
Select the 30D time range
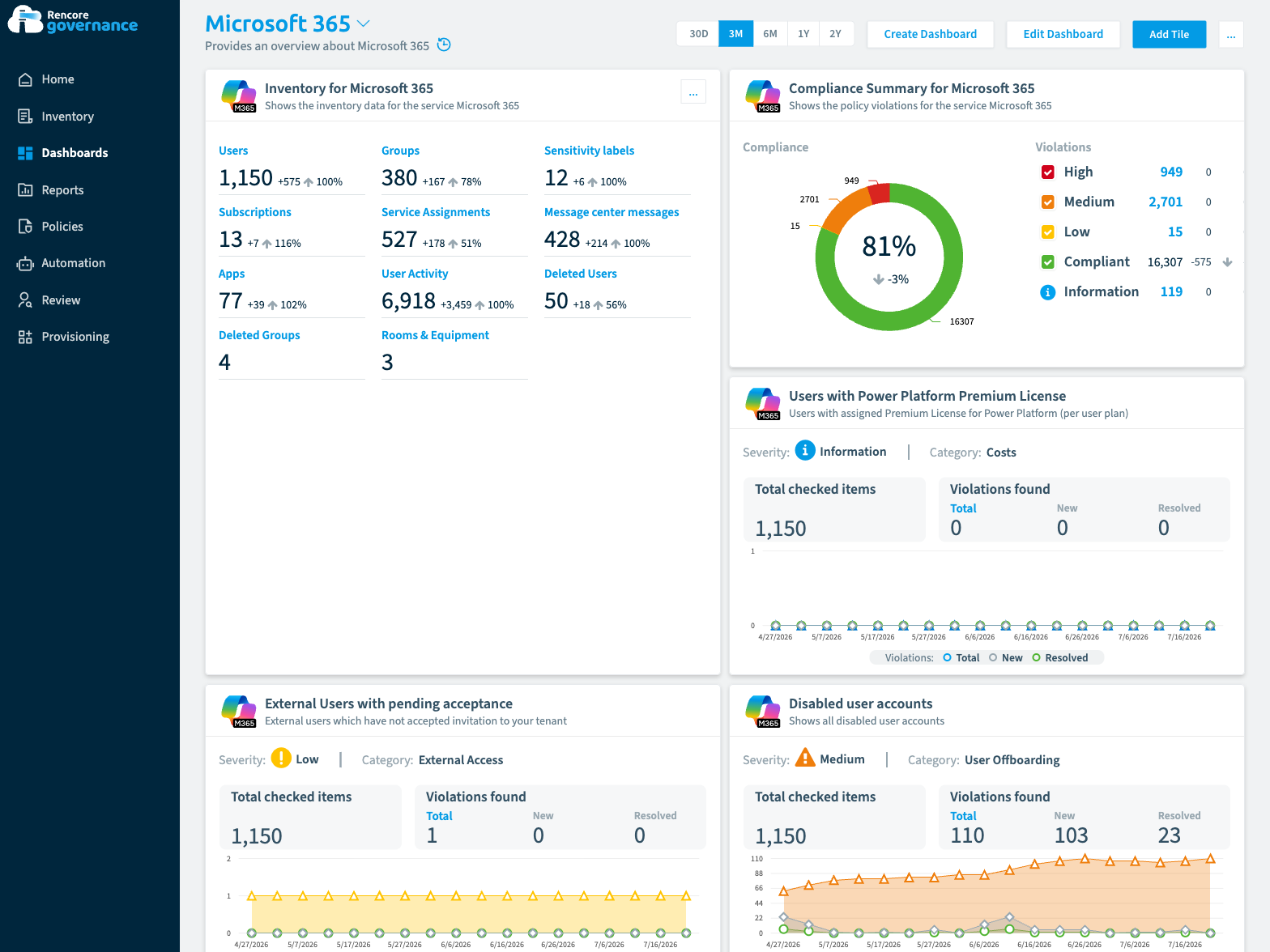pos(698,34)
